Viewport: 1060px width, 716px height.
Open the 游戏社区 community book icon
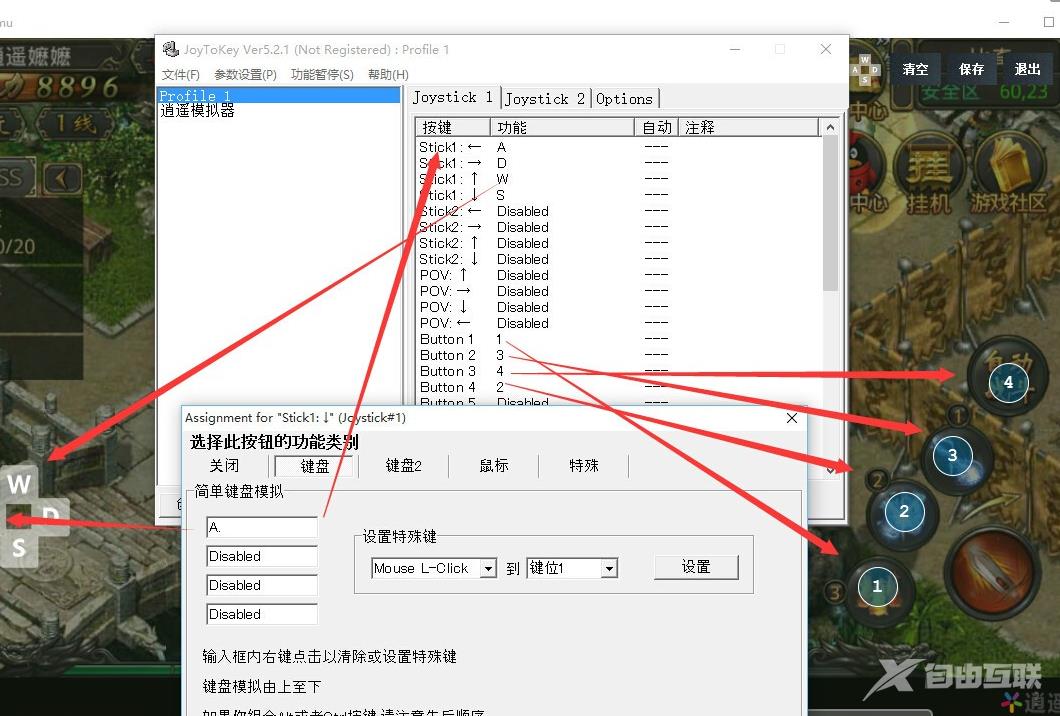1007,172
